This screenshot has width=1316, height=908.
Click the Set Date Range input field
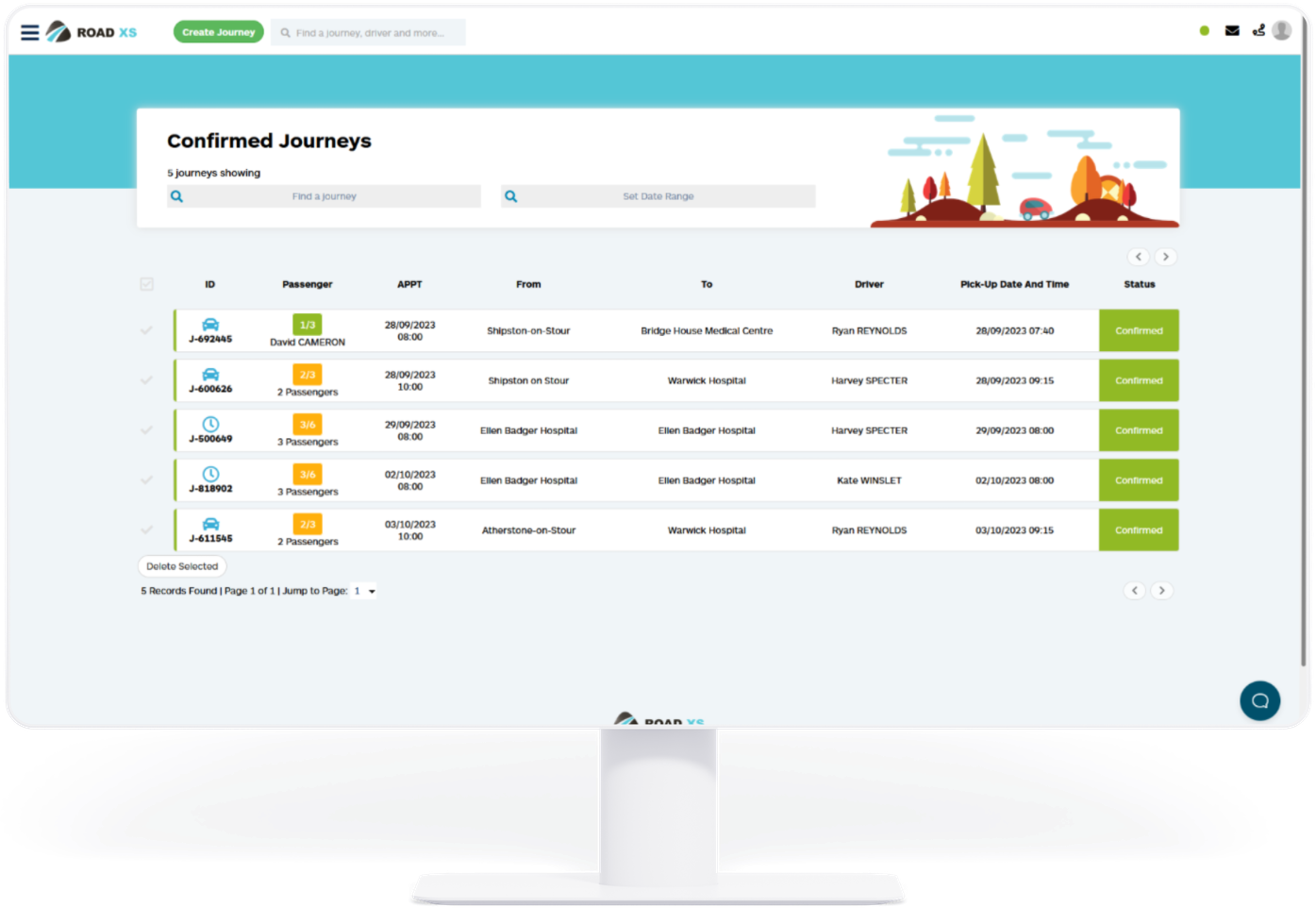[x=658, y=195]
